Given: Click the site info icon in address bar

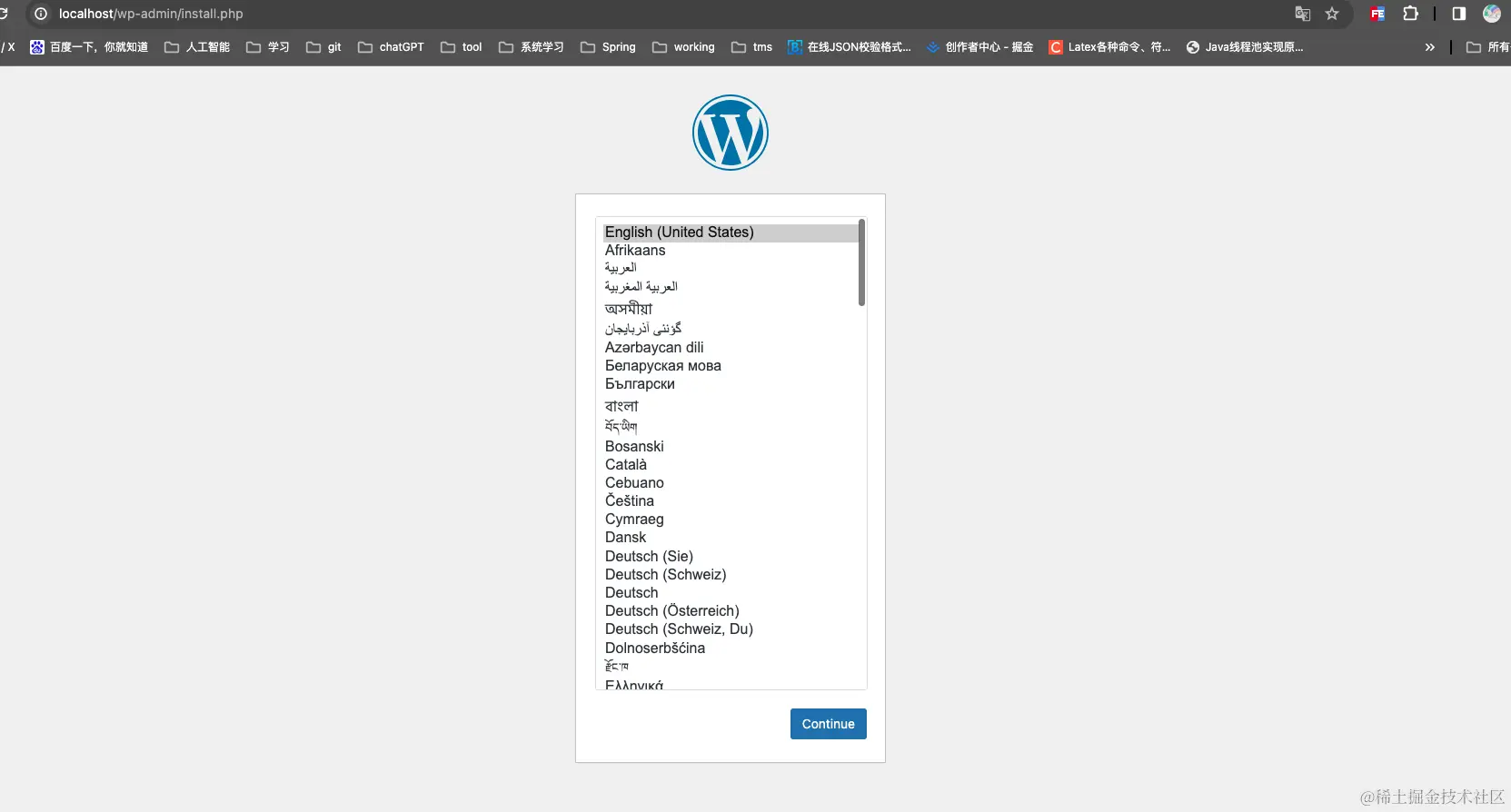Looking at the screenshot, I should 41,14.
